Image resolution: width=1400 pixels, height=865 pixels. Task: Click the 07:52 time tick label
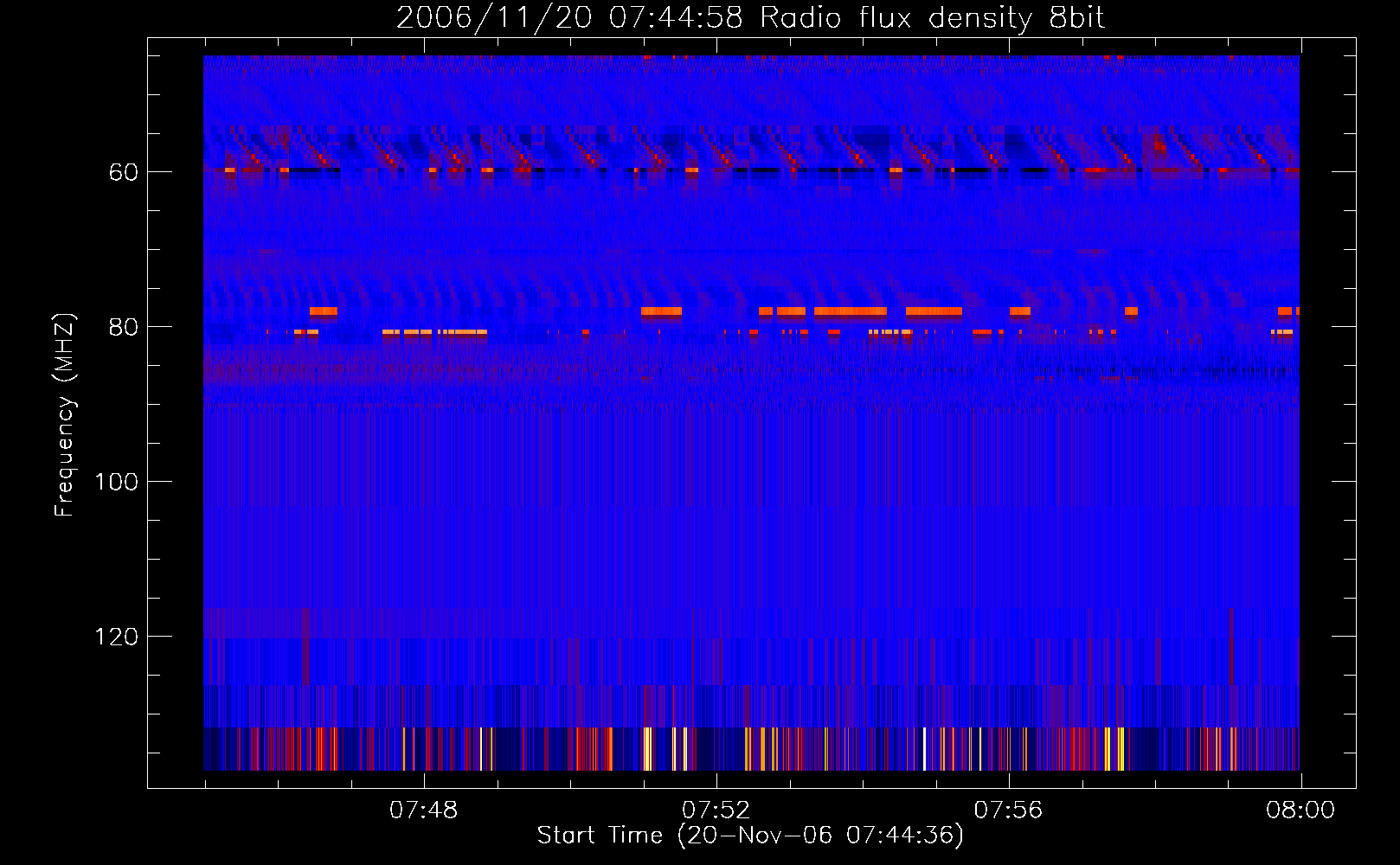(x=716, y=811)
